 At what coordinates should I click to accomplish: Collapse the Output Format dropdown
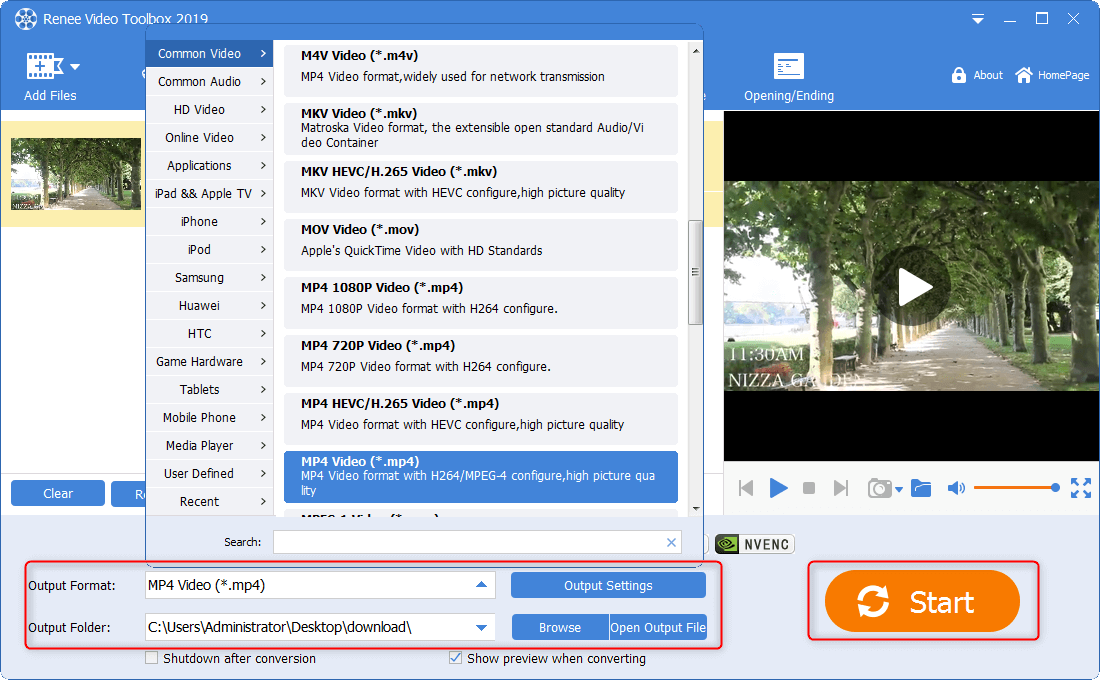481,585
